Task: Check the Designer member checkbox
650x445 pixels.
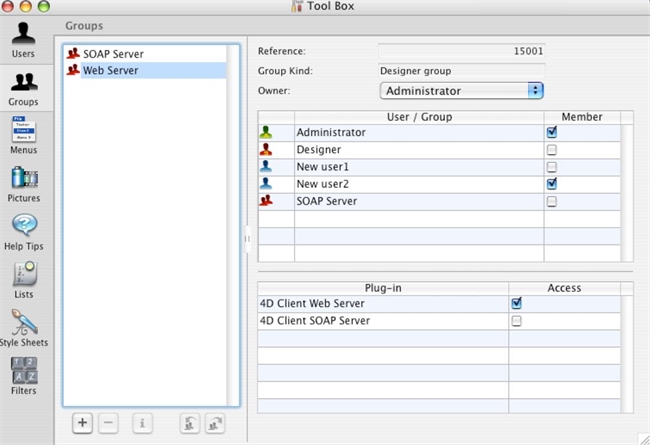Action: pos(551,150)
